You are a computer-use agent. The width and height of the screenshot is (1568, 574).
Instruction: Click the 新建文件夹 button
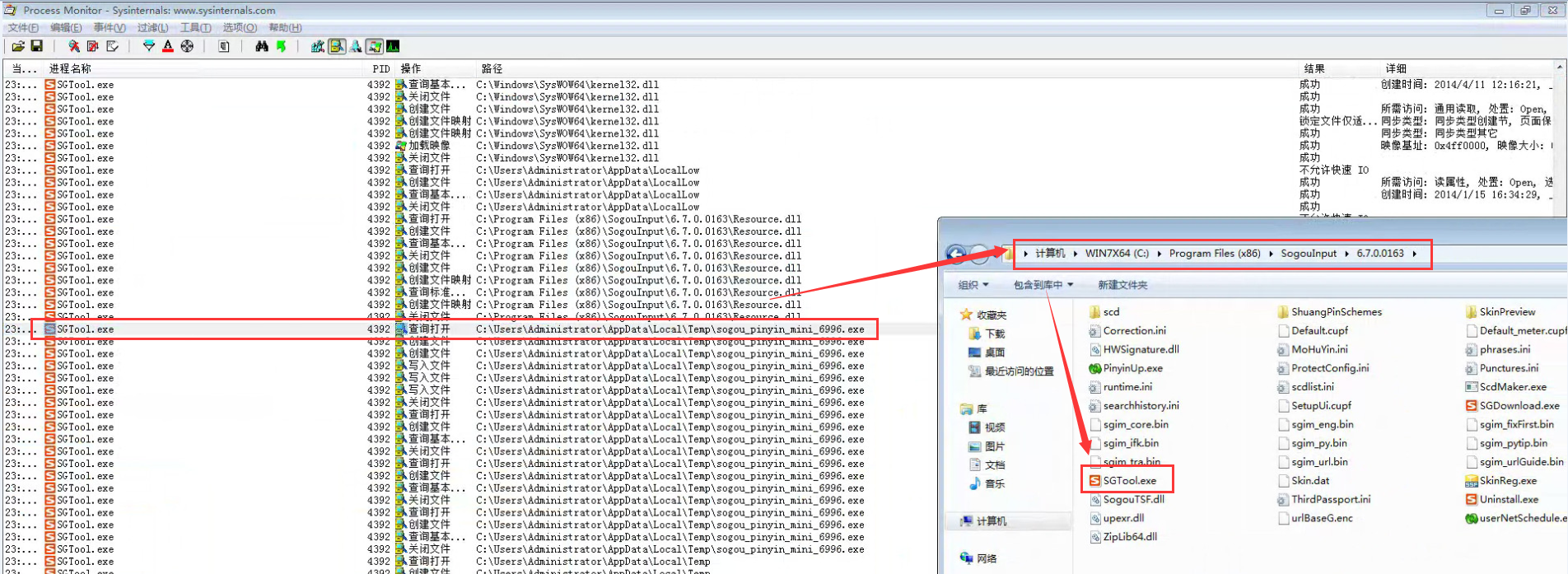1122,285
